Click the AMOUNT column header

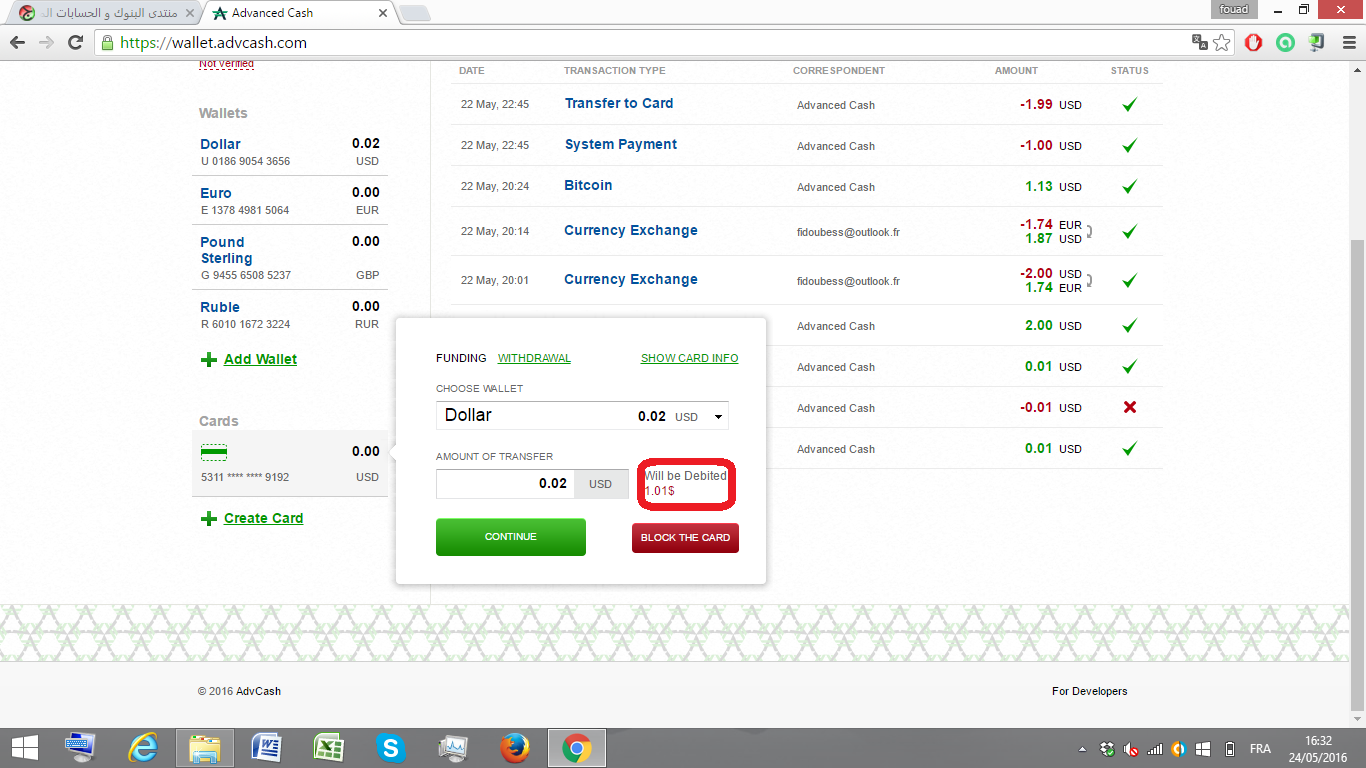(1016, 71)
